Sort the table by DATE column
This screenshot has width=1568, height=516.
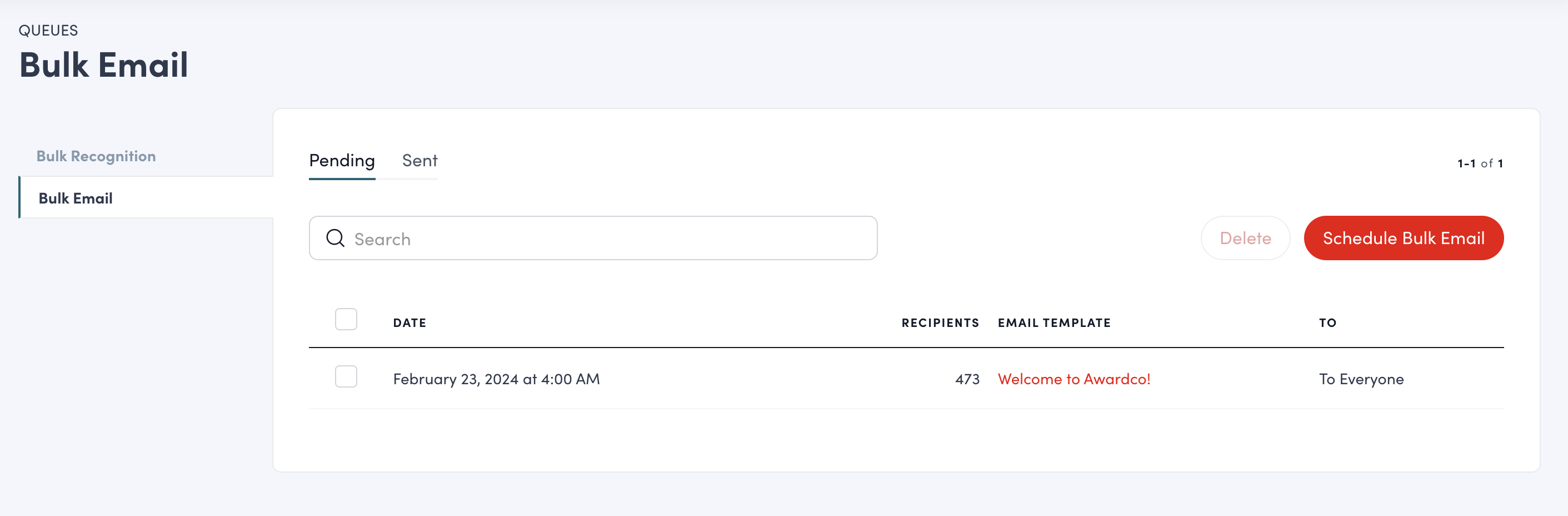coord(409,323)
